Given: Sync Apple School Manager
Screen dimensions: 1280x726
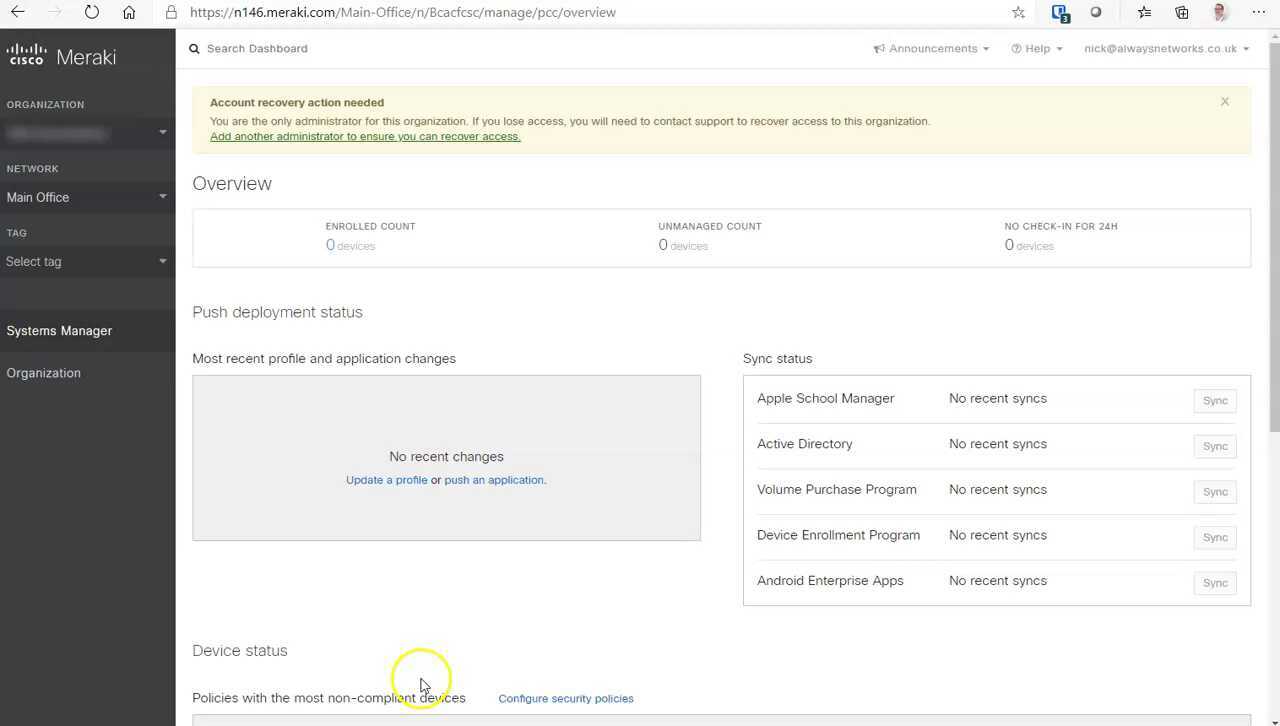Looking at the screenshot, I should click(1215, 400).
